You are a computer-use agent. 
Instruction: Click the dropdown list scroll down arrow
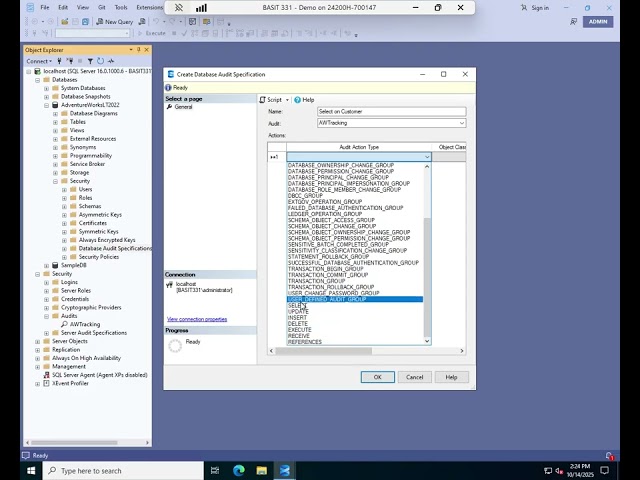point(427,341)
